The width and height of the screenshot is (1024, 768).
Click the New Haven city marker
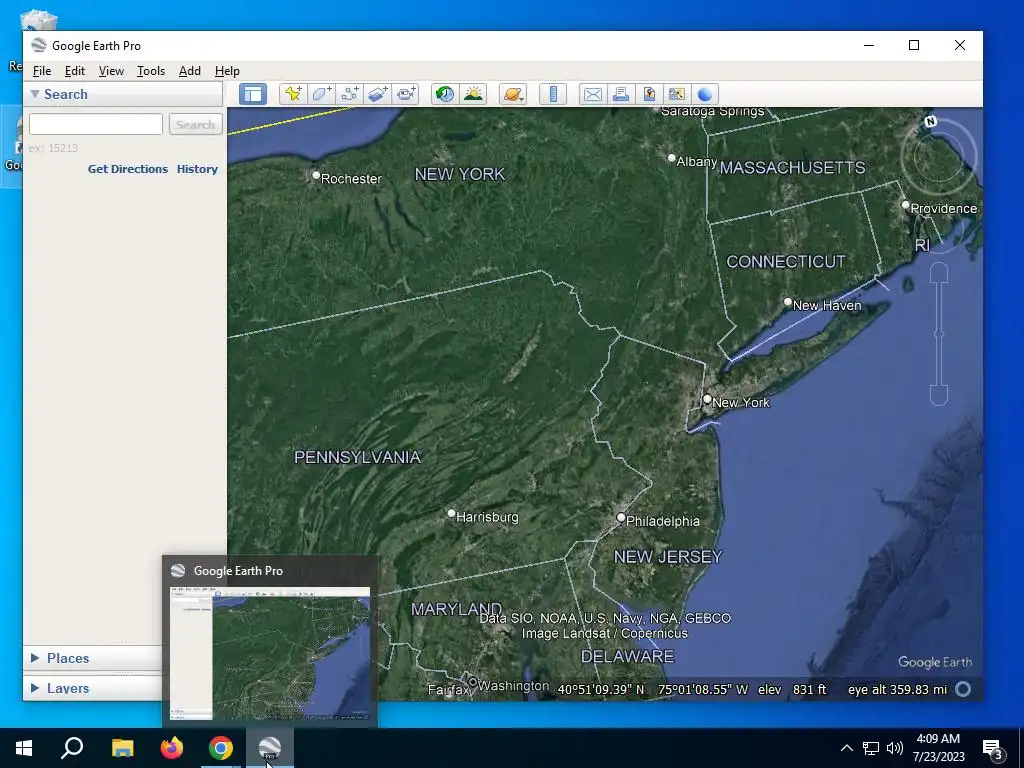(x=788, y=302)
